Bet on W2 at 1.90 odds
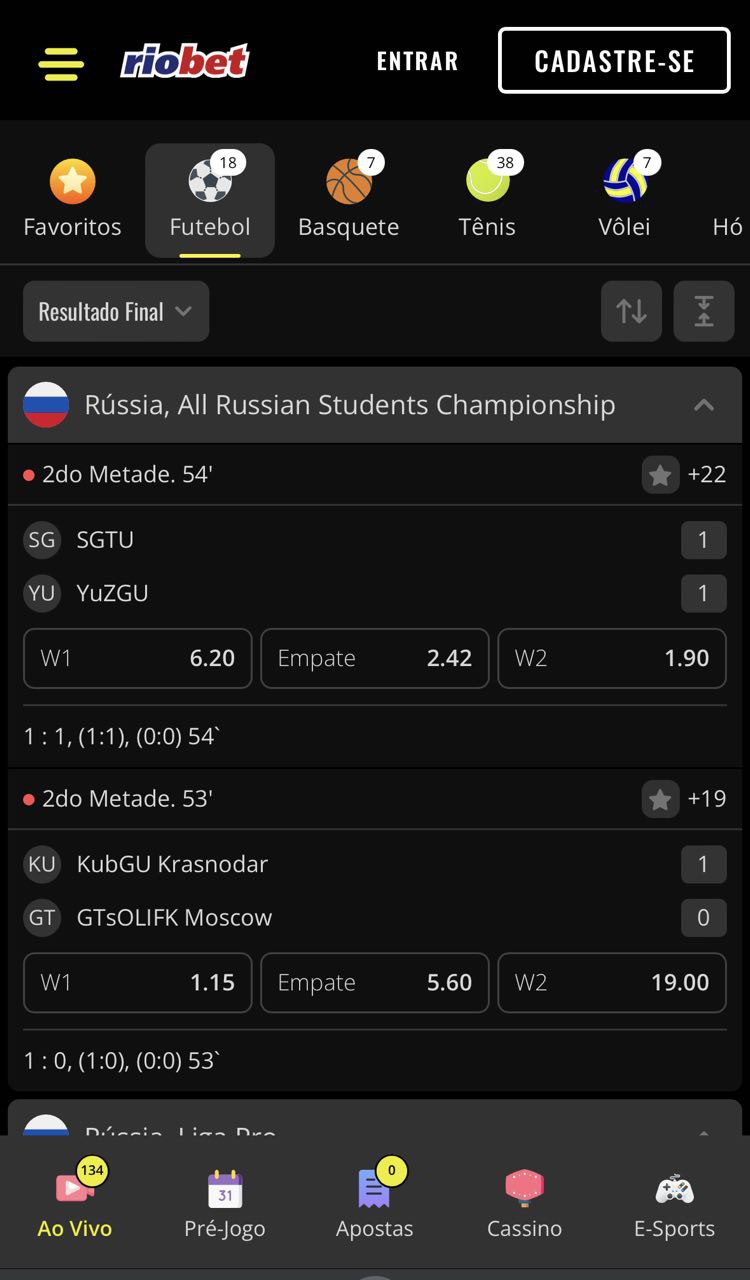 coord(612,658)
